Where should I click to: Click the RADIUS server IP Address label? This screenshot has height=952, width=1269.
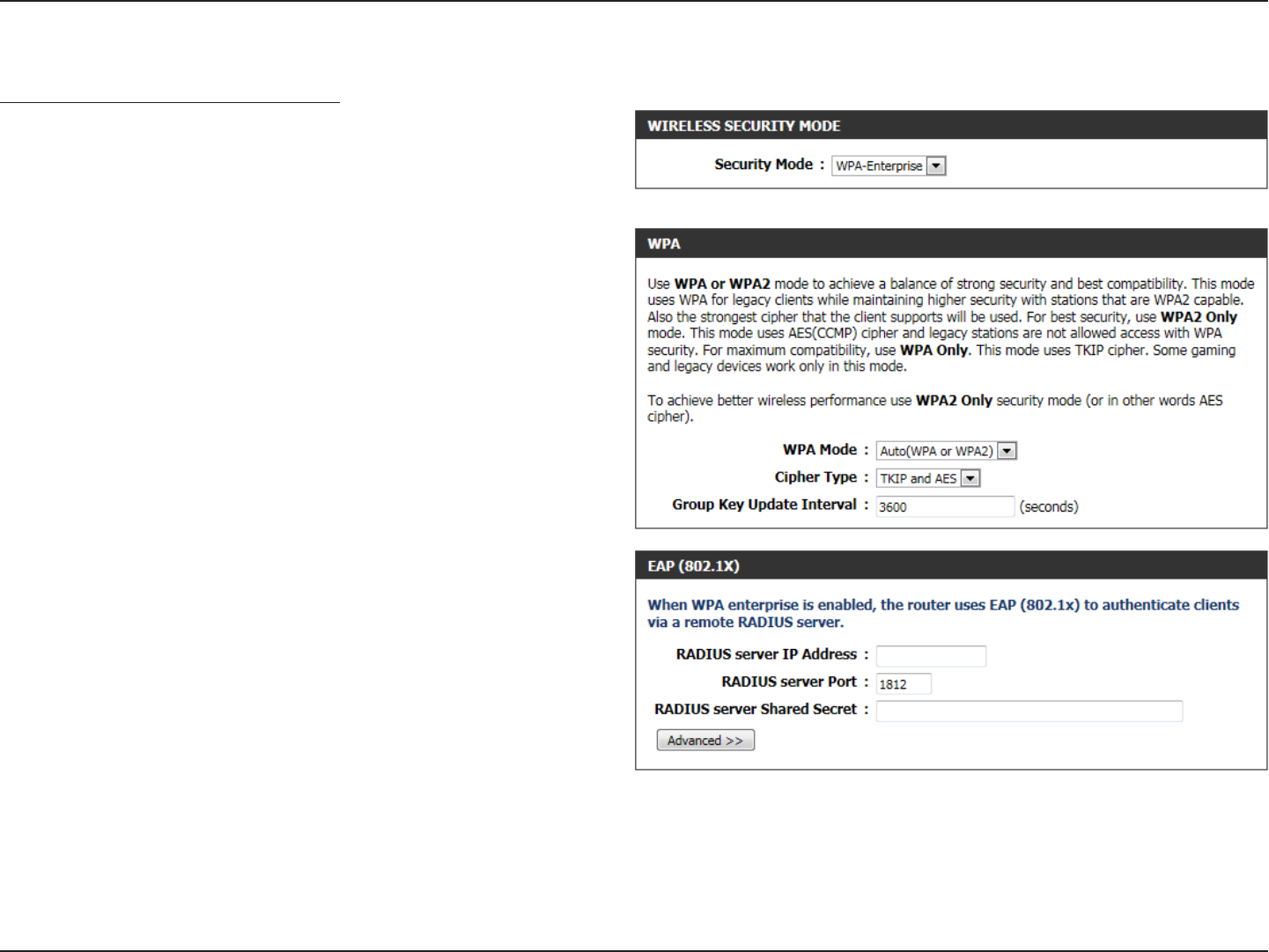(x=766, y=654)
